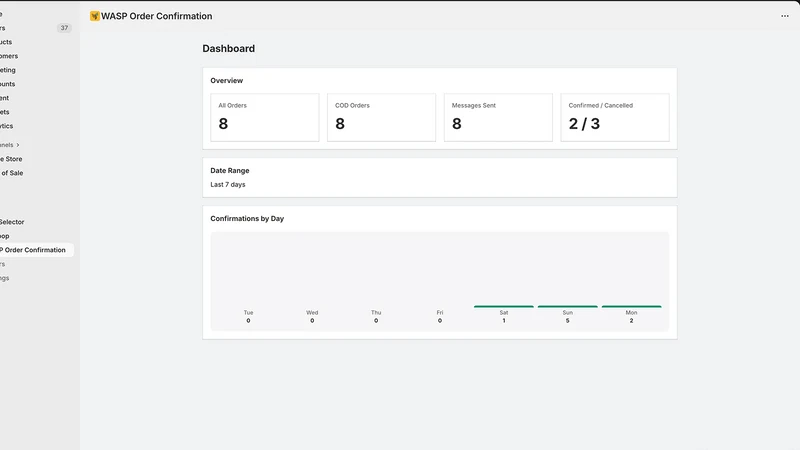Click the Thu label in chart
Screen dimensions: 800x450
pos(376,312)
